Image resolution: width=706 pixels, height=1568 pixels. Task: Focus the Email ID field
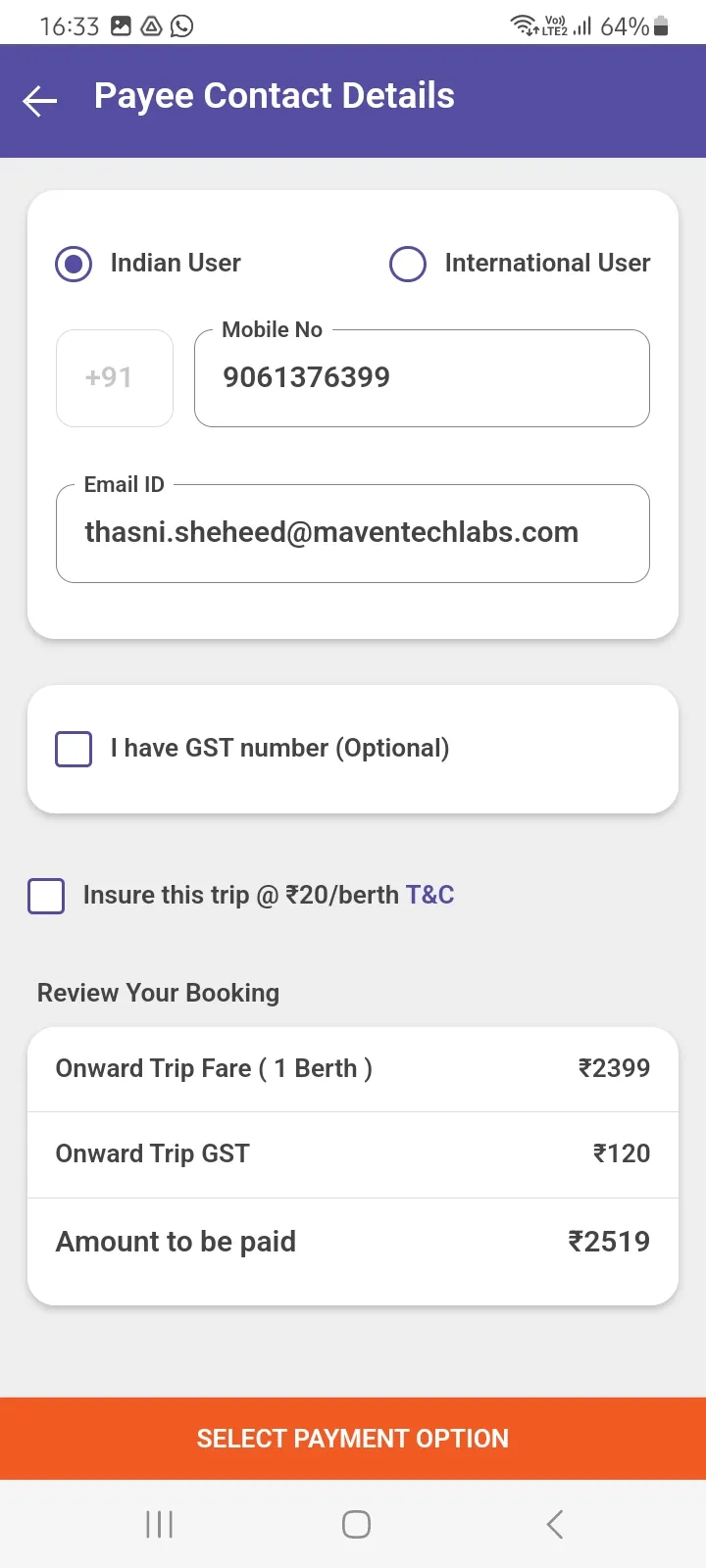pyautogui.click(x=353, y=533)
